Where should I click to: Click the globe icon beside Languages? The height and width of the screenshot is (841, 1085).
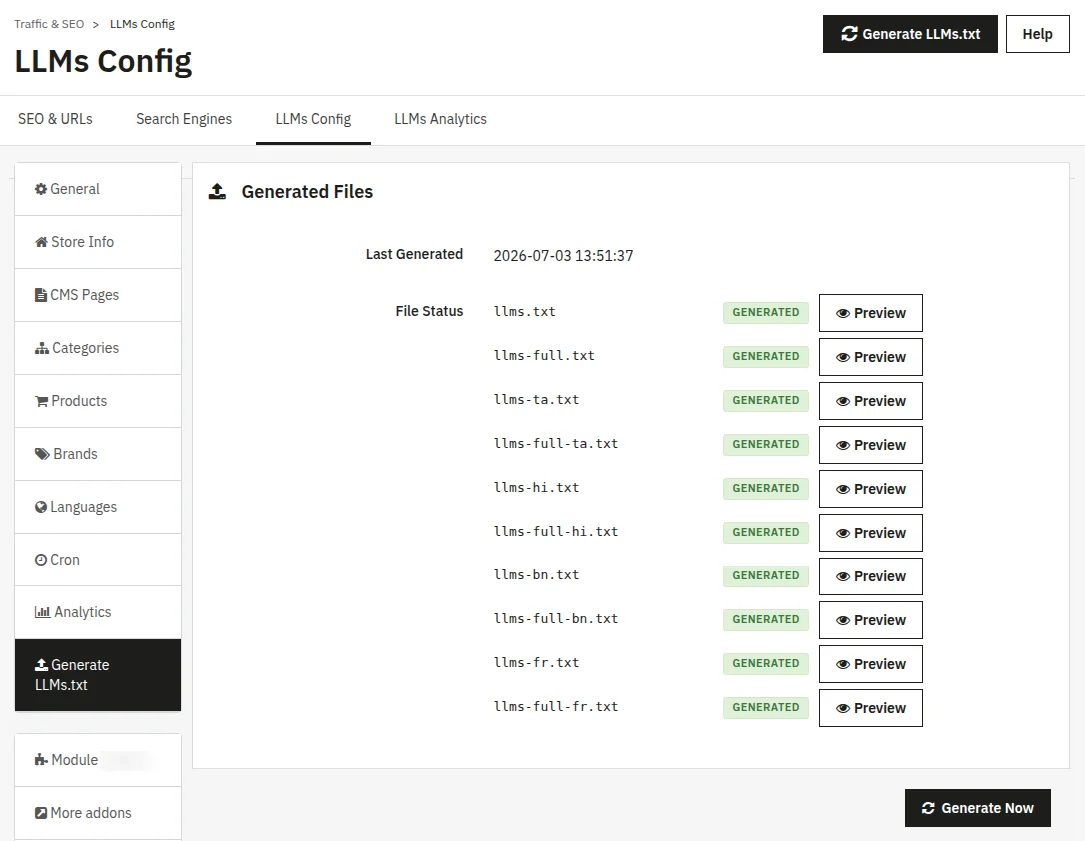click(41, 507)
